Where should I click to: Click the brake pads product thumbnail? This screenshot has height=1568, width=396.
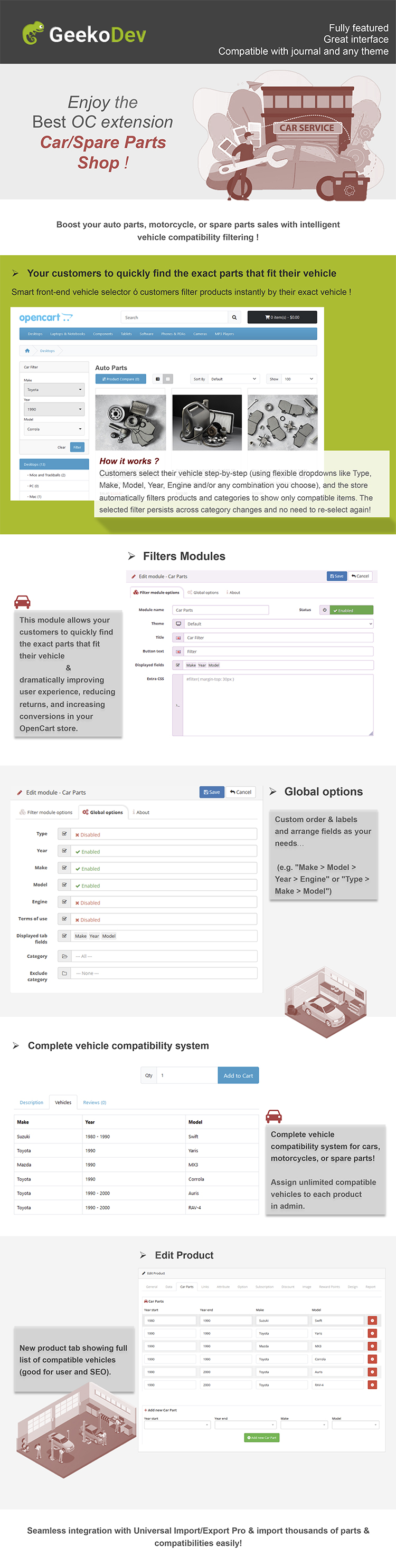tap(282, 422)
